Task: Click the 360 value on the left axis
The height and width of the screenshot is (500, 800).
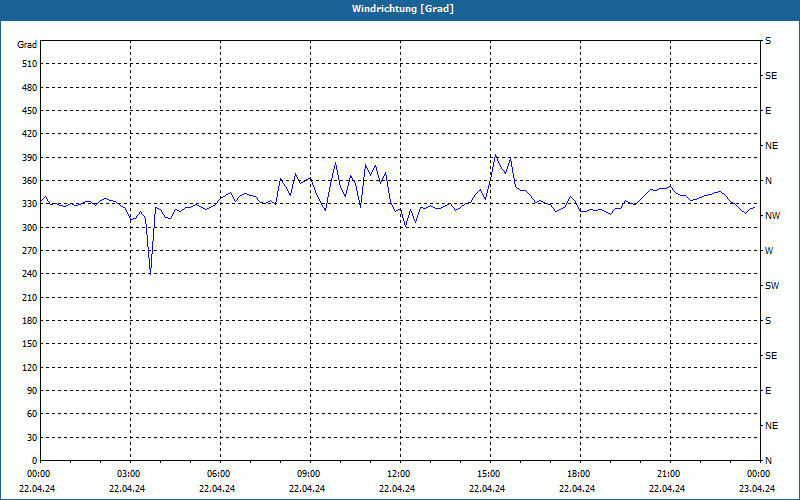Action: tap(30, 181)
